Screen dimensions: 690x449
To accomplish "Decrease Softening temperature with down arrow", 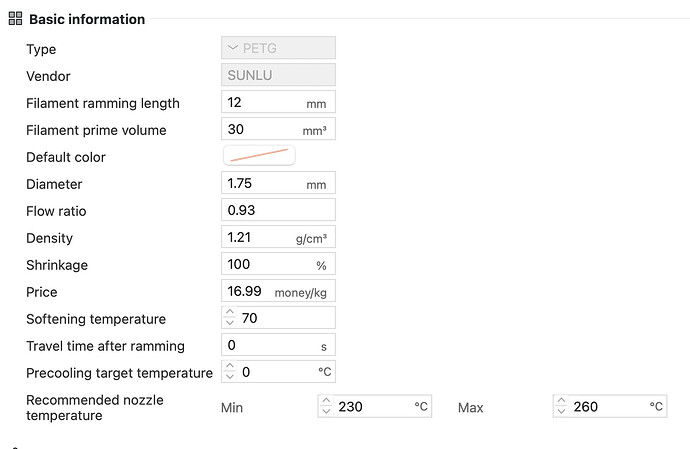I will coord(230,323).
